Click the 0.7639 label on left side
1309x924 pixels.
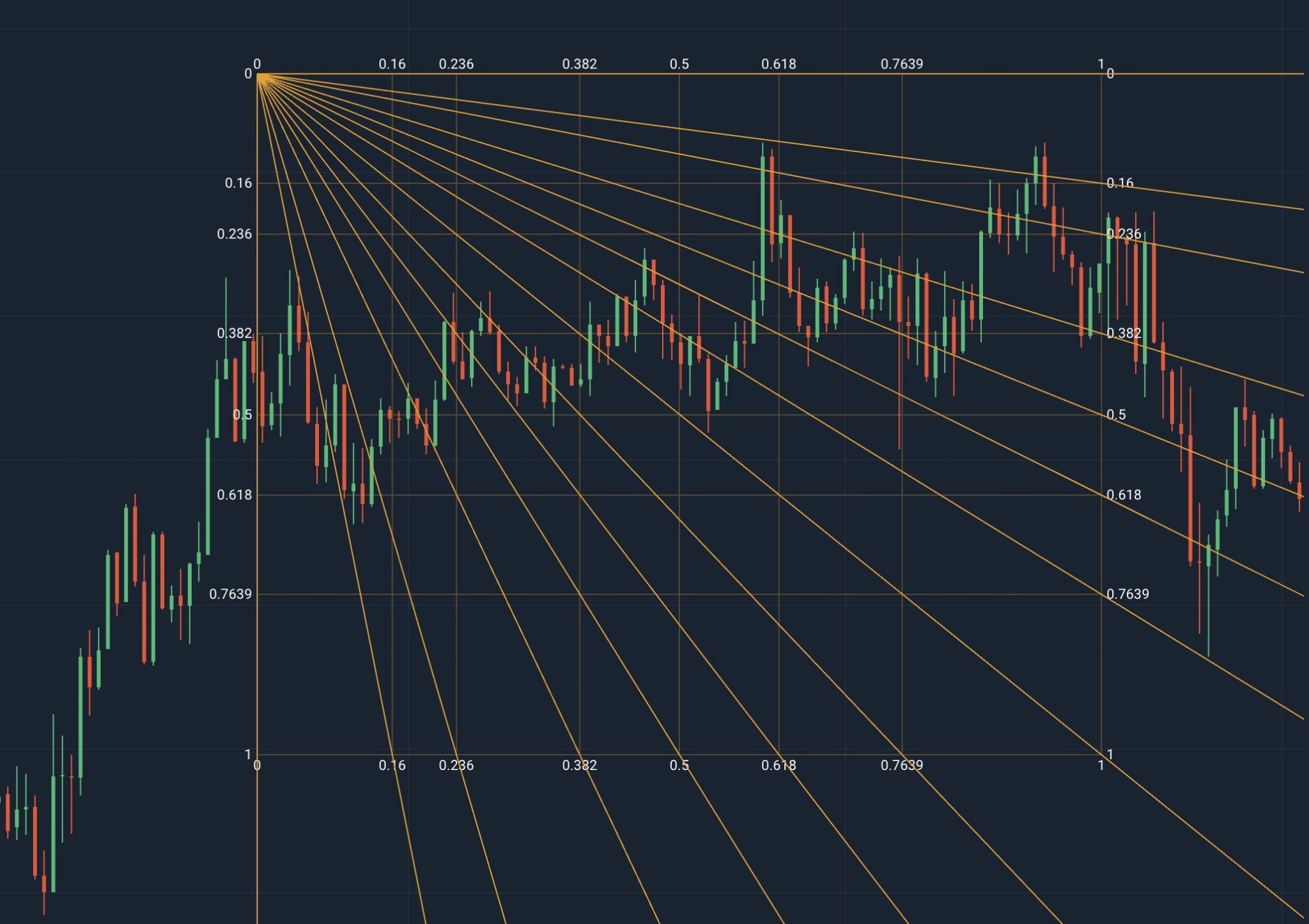coord(230,594)
